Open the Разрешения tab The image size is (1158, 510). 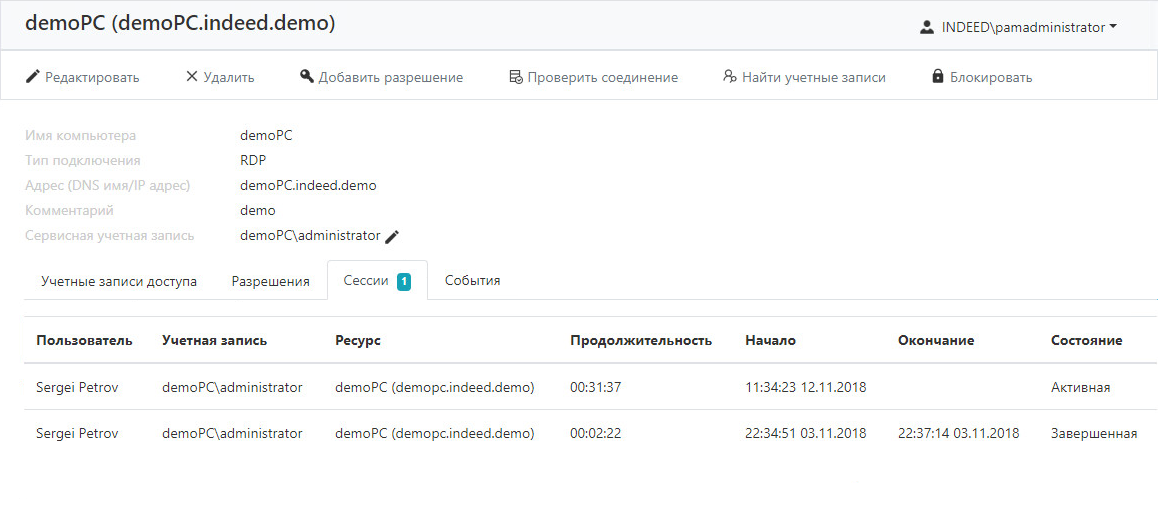[270, 281]
